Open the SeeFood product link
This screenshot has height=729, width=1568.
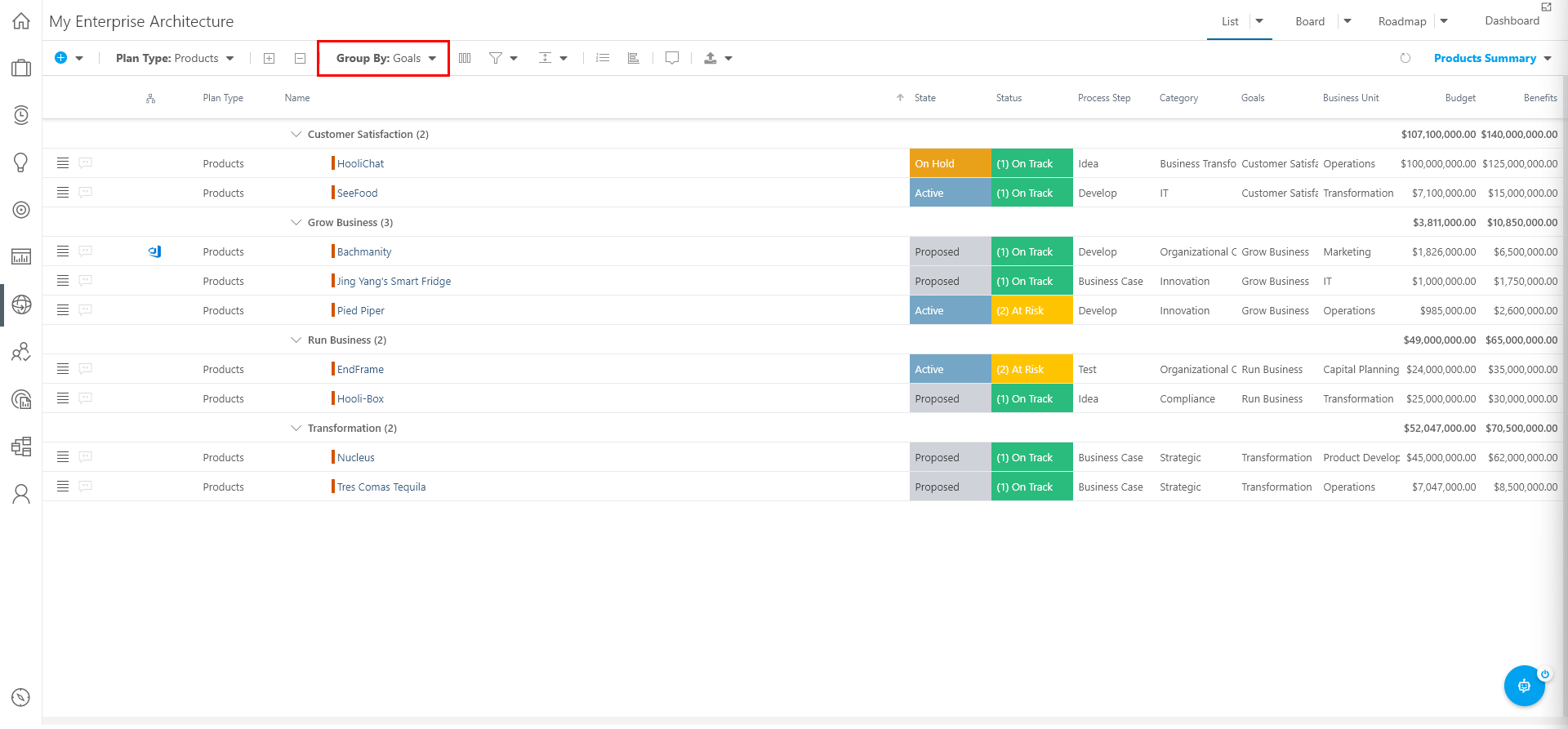pyautogui.click(x=357, y=193)
